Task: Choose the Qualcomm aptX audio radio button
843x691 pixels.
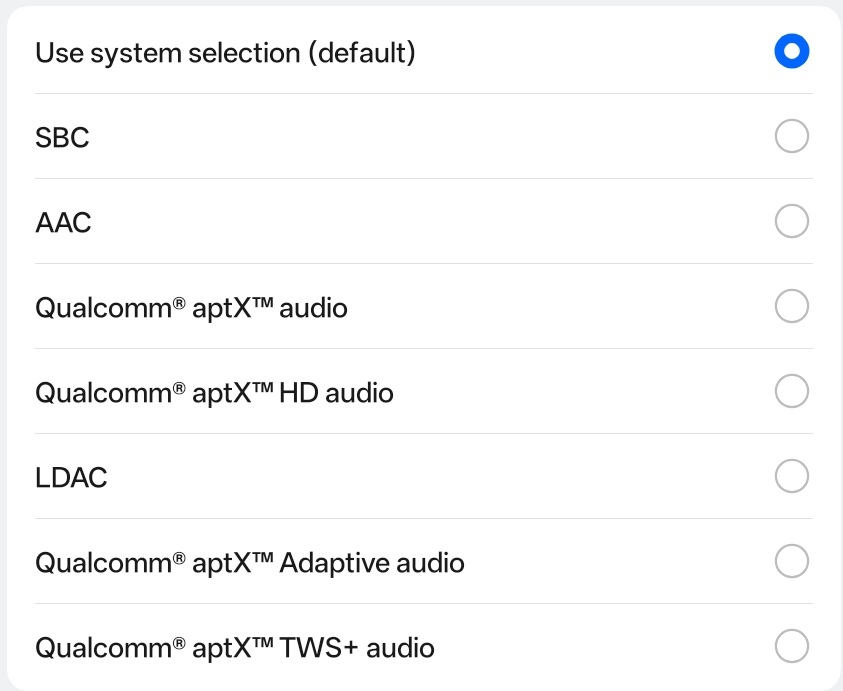Action: point(791,306)
